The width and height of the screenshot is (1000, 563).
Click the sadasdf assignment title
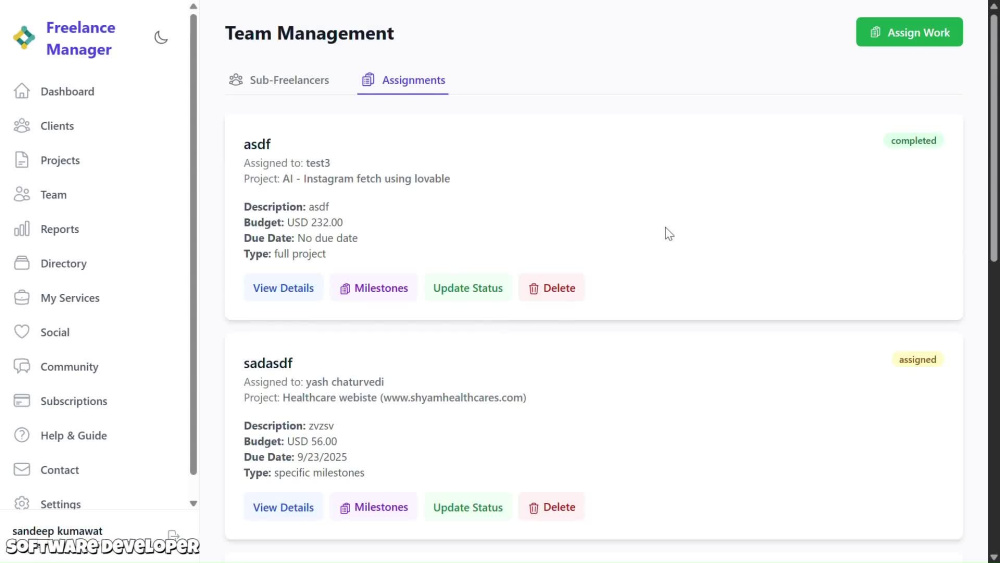[x=268, y=363]
